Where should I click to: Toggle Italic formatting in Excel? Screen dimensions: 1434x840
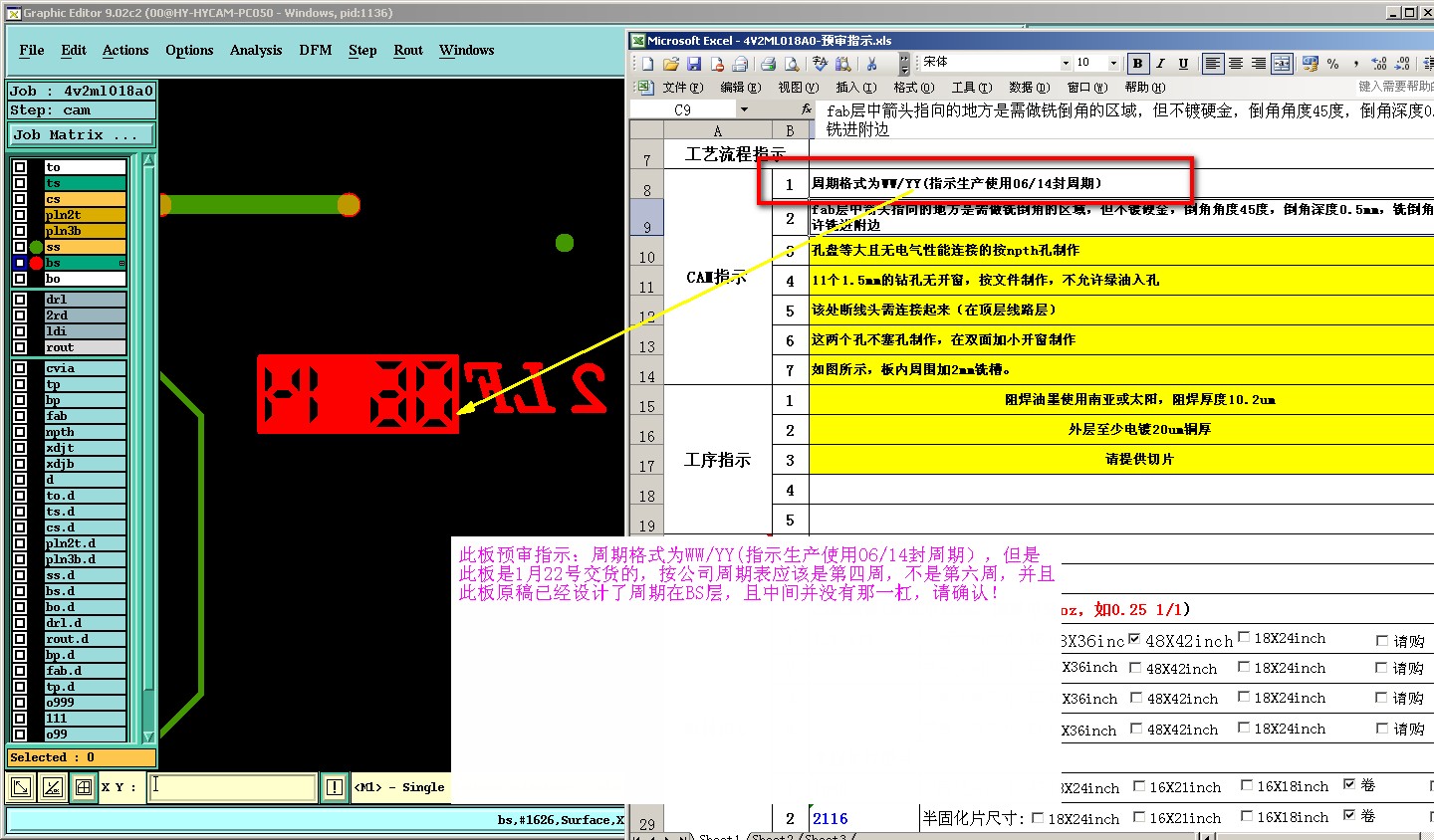point(1160,64)
